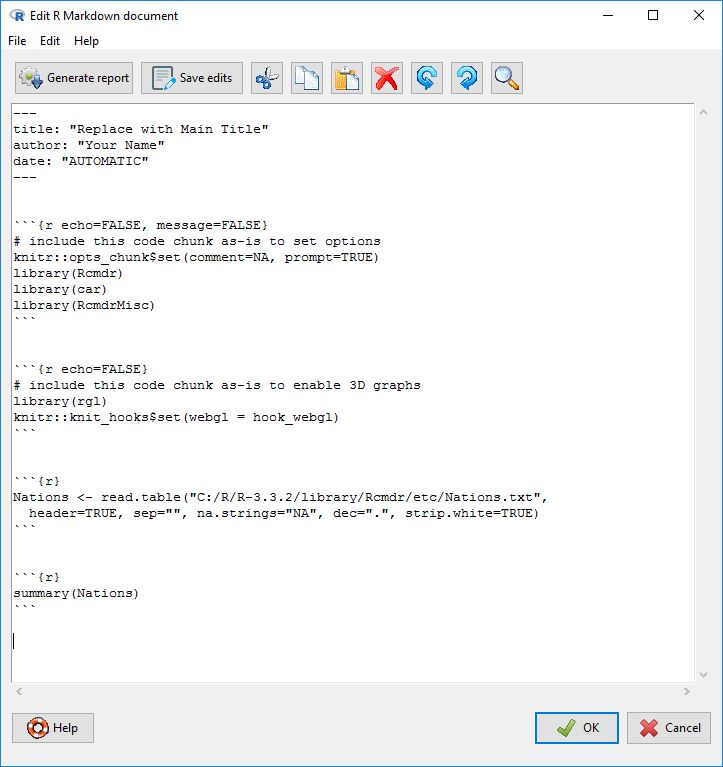Screen dimensions: 723x767
Task: Close the Edit R Markdown window
Action: pyautogui.click(x=699, y=16)
